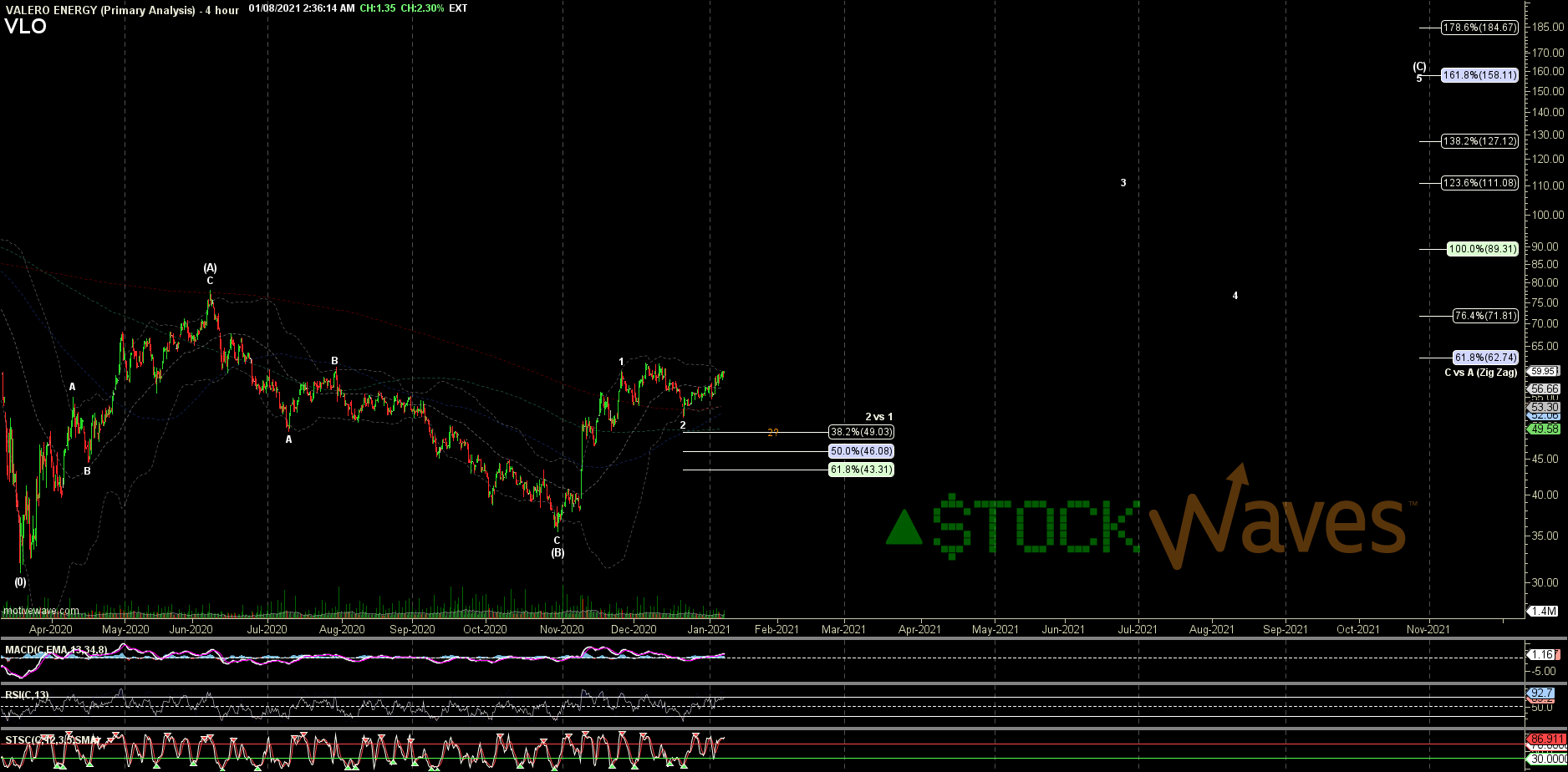Select the 178.6%(184.67) Fibonacci label
Image resolution: width=1568 pixels, height=772 pixels.
tap(1479, 28)
